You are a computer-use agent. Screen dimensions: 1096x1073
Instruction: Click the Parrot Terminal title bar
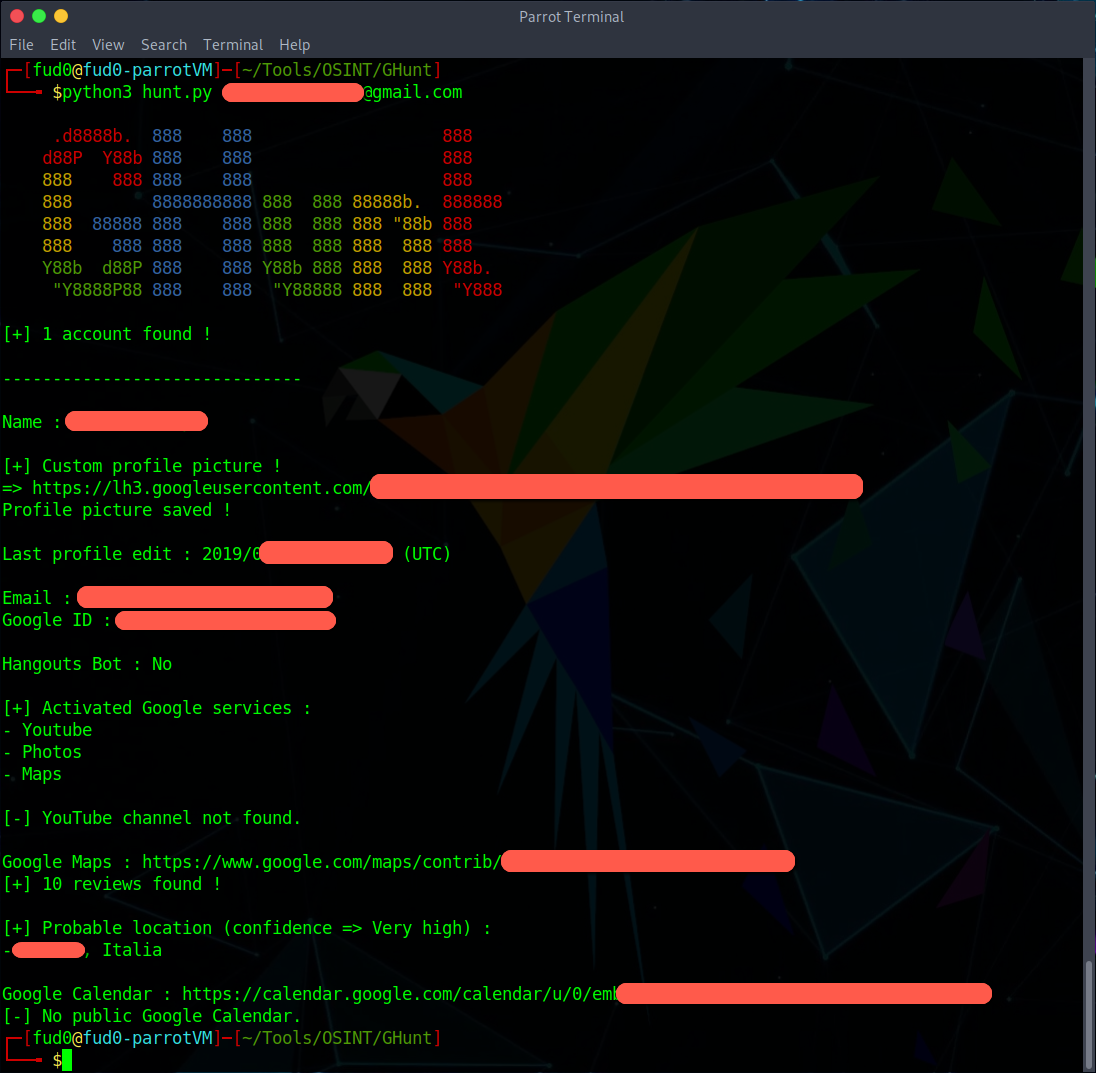tap(571, 16)
